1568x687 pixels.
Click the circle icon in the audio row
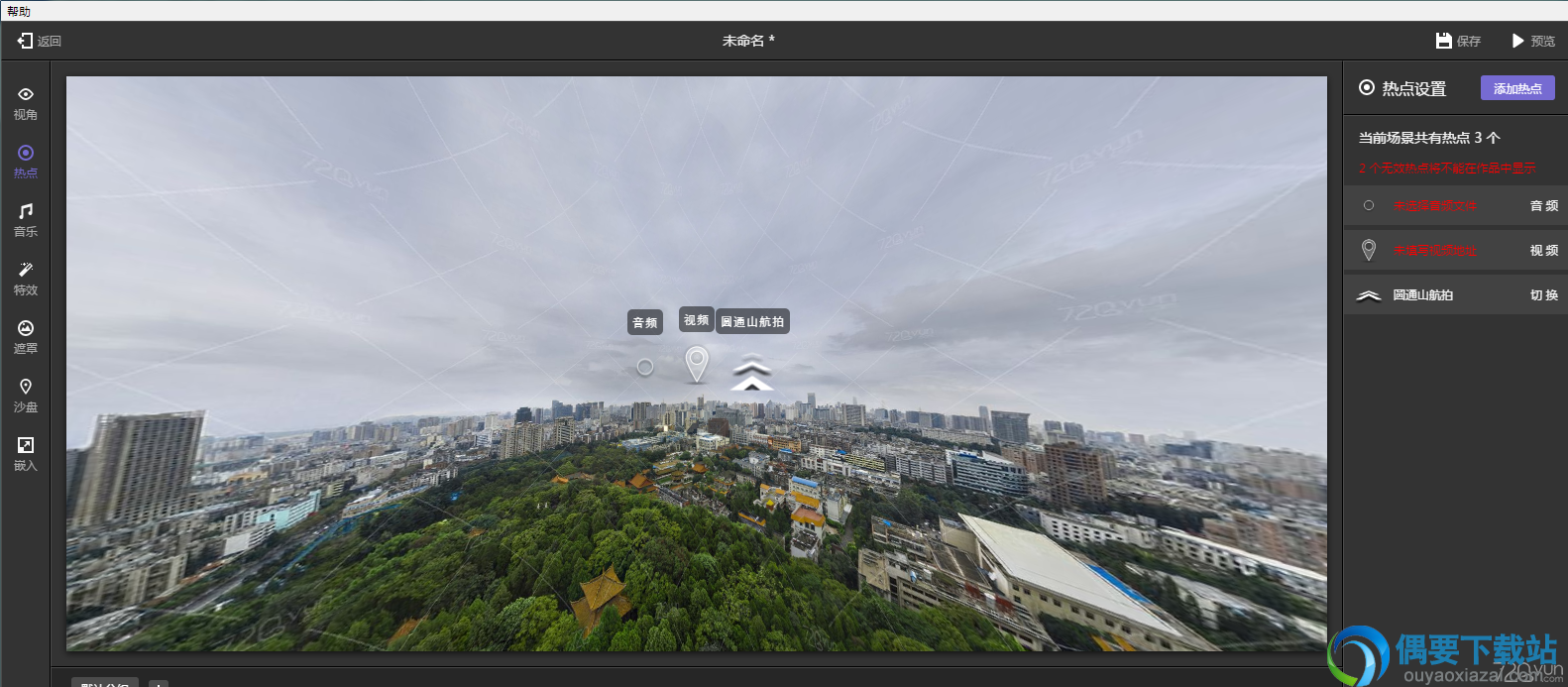click(x=1369, y=205)
